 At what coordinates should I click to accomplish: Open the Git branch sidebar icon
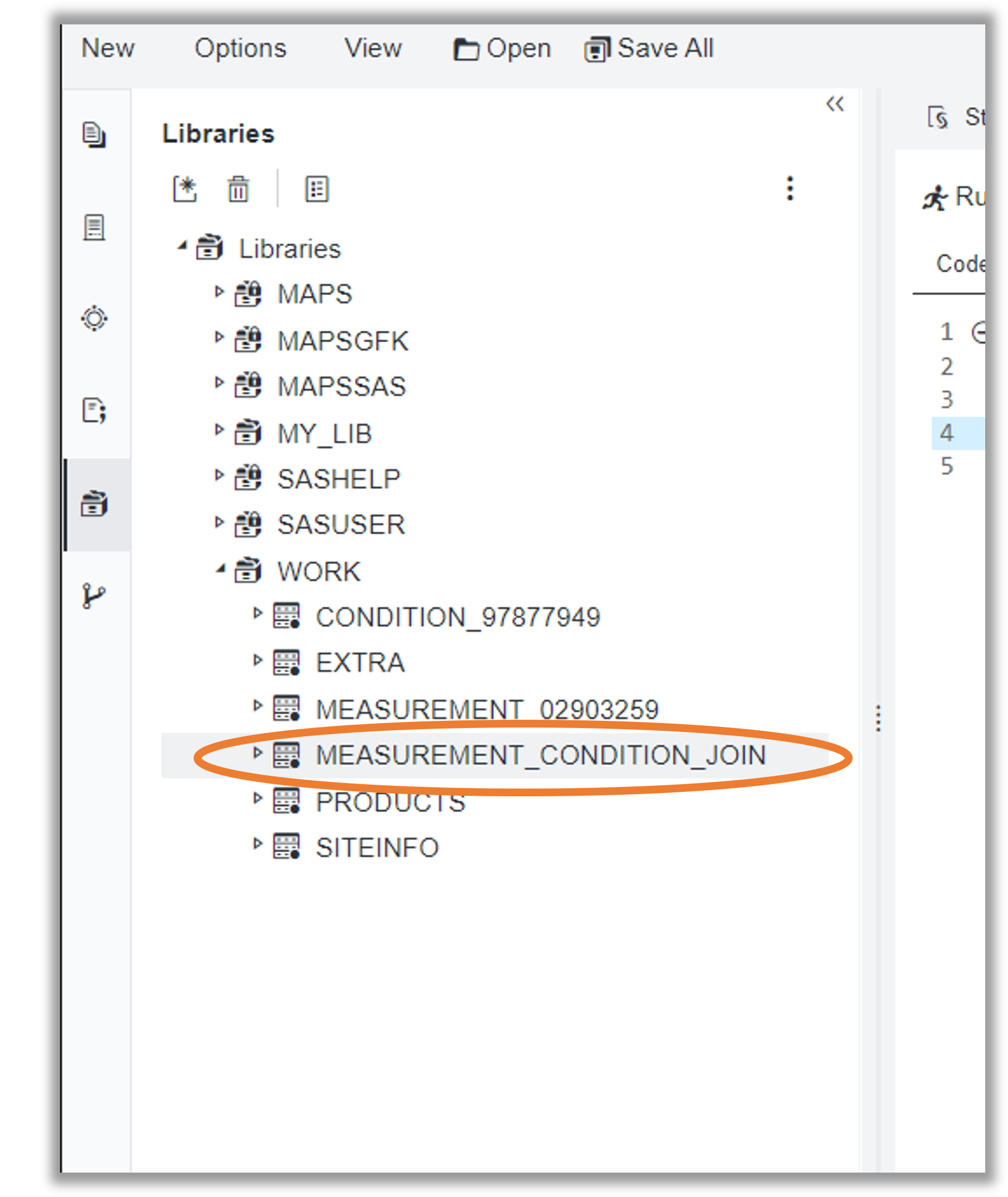pos(94,596)
